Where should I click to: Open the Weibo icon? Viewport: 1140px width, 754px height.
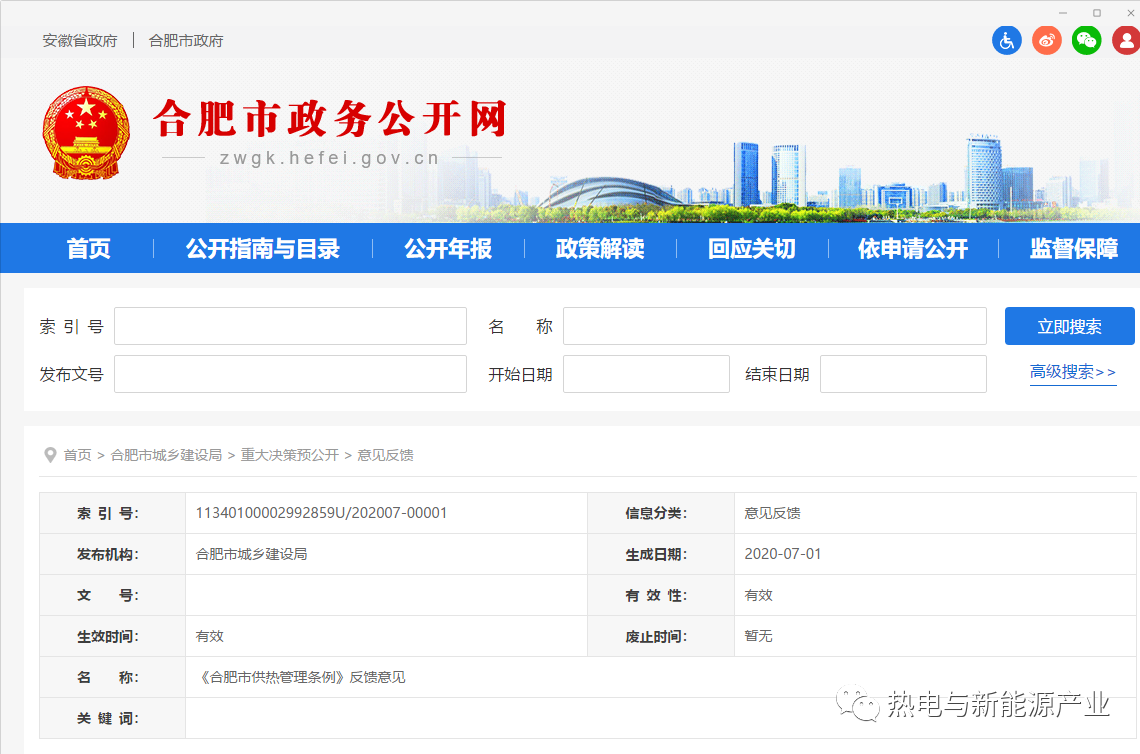coord(1047,40)
